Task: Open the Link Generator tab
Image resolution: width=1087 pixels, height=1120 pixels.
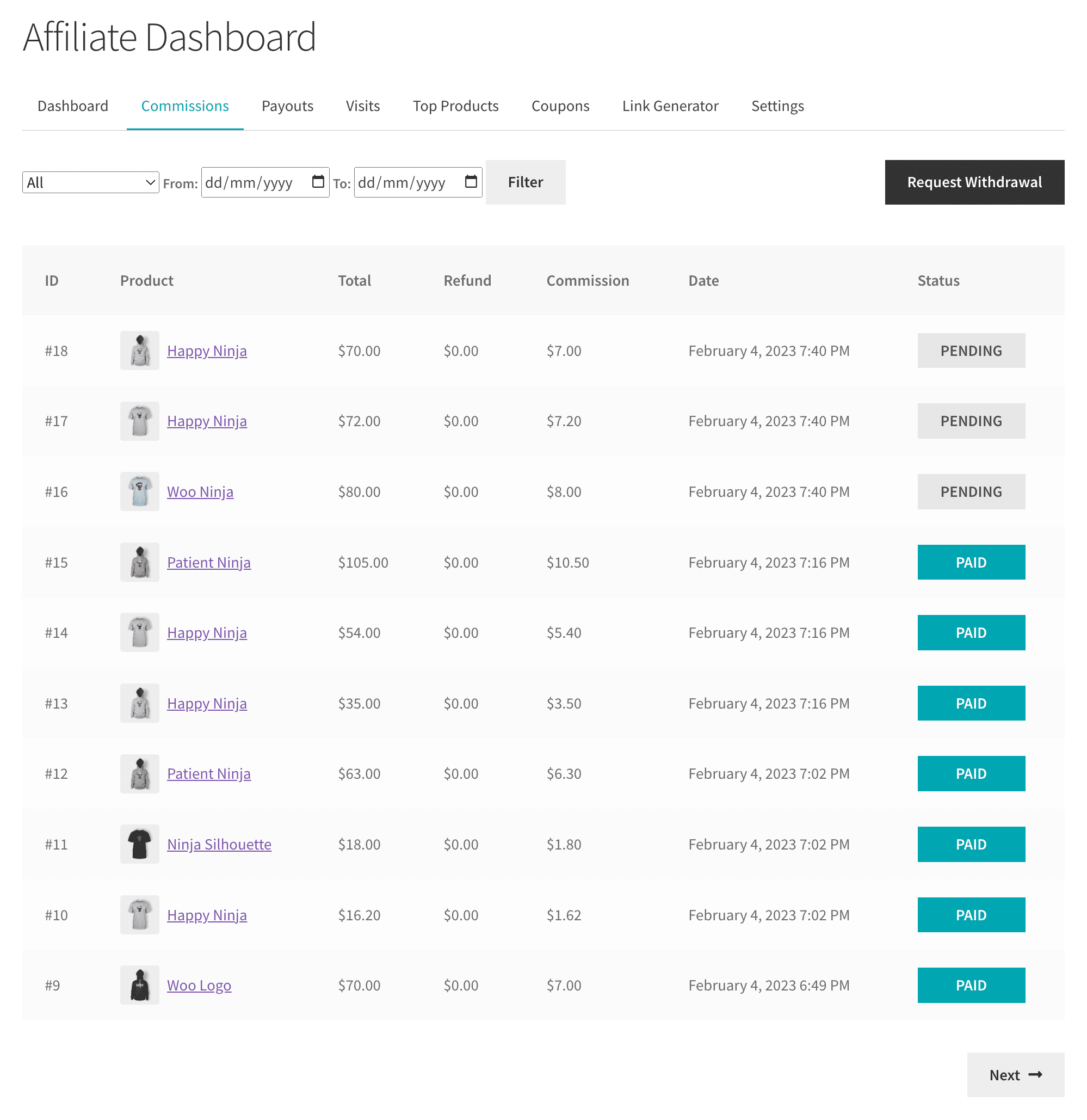Action: 670,106
